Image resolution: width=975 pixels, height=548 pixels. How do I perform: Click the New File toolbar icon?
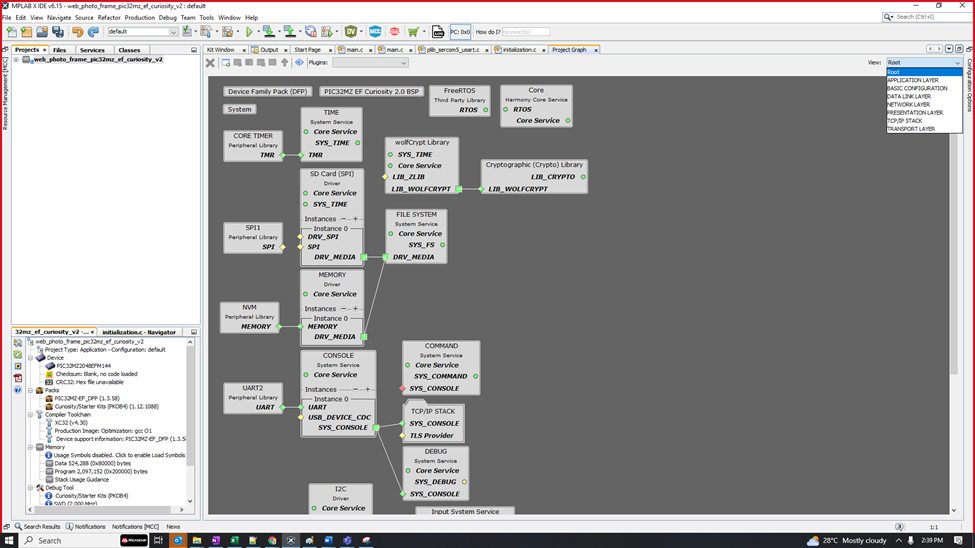coord(11,32)
